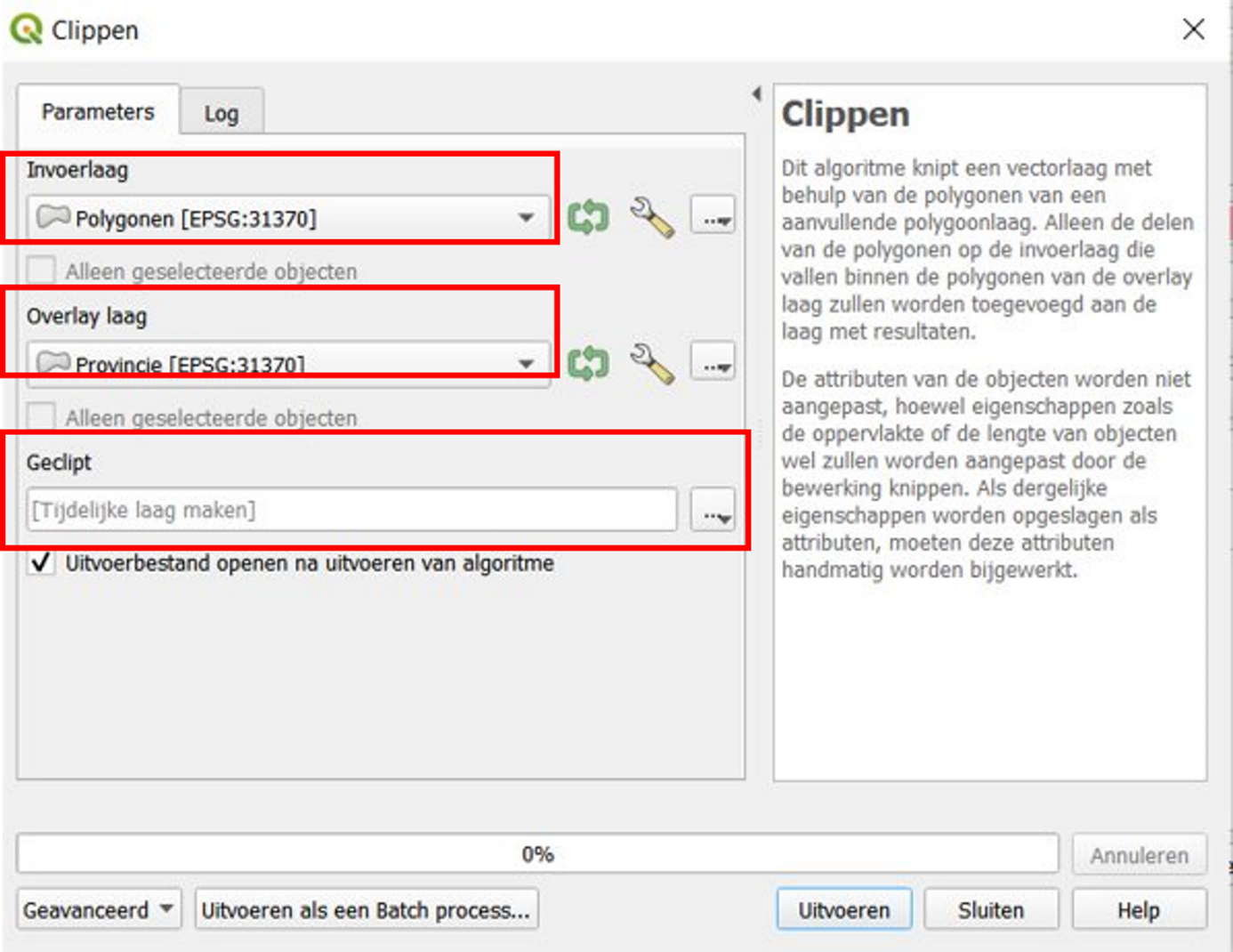Open the Invoerlaag Polygonen dropdown
Screen dimensions: 1233x952
(289, 218)
